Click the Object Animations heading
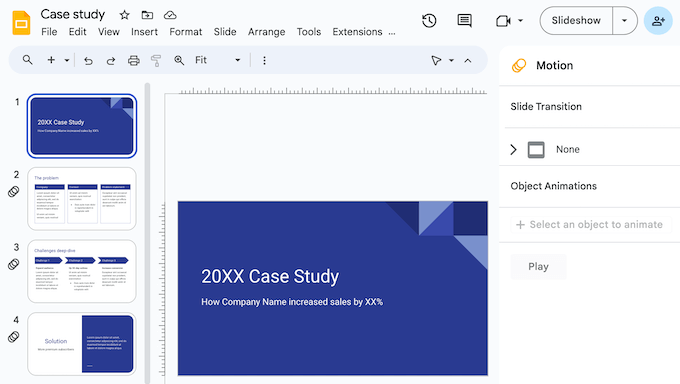Viewport: 680px width, 384px height. pos(553,186)
